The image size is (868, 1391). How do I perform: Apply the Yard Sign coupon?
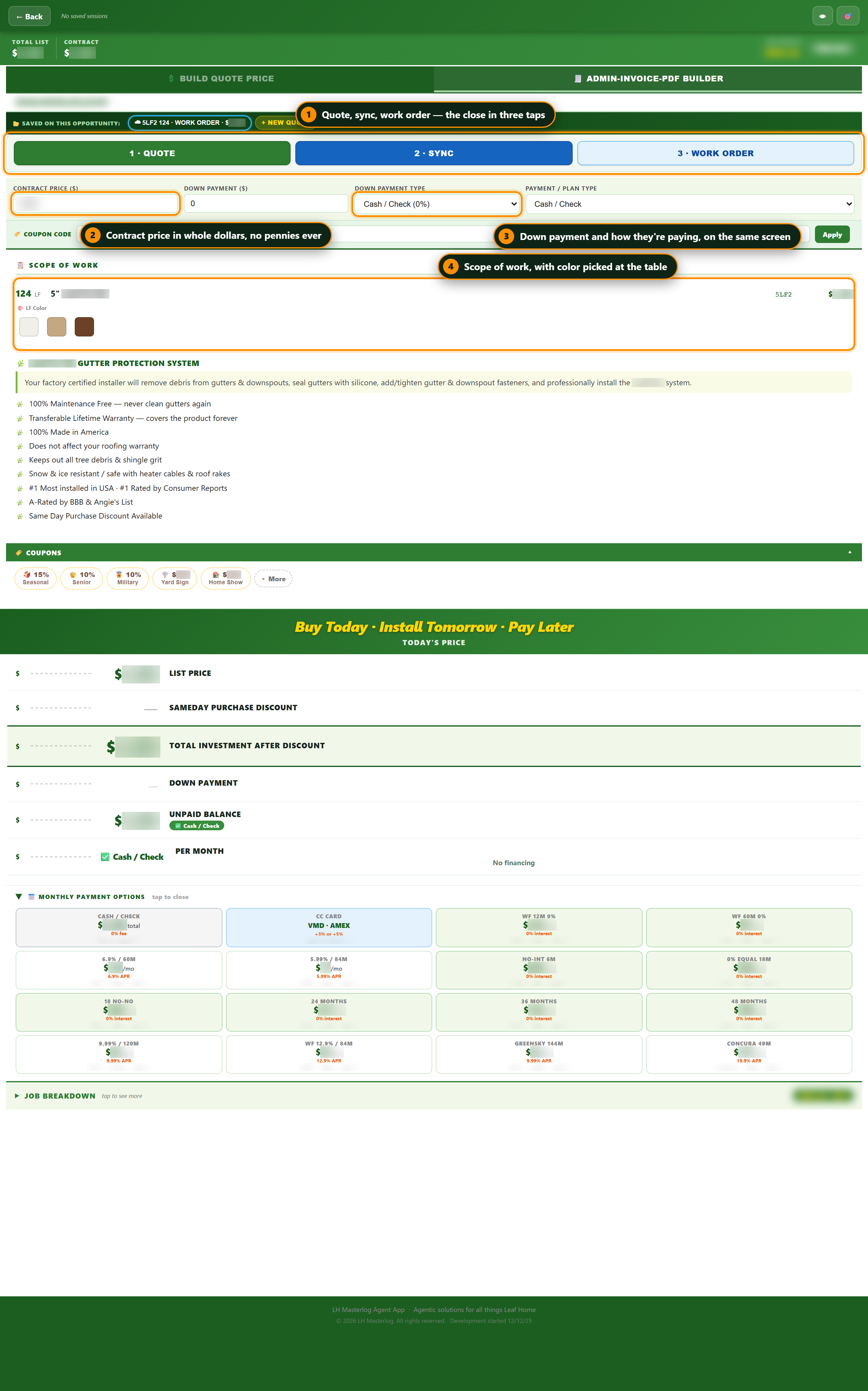[x=175, y=578]
